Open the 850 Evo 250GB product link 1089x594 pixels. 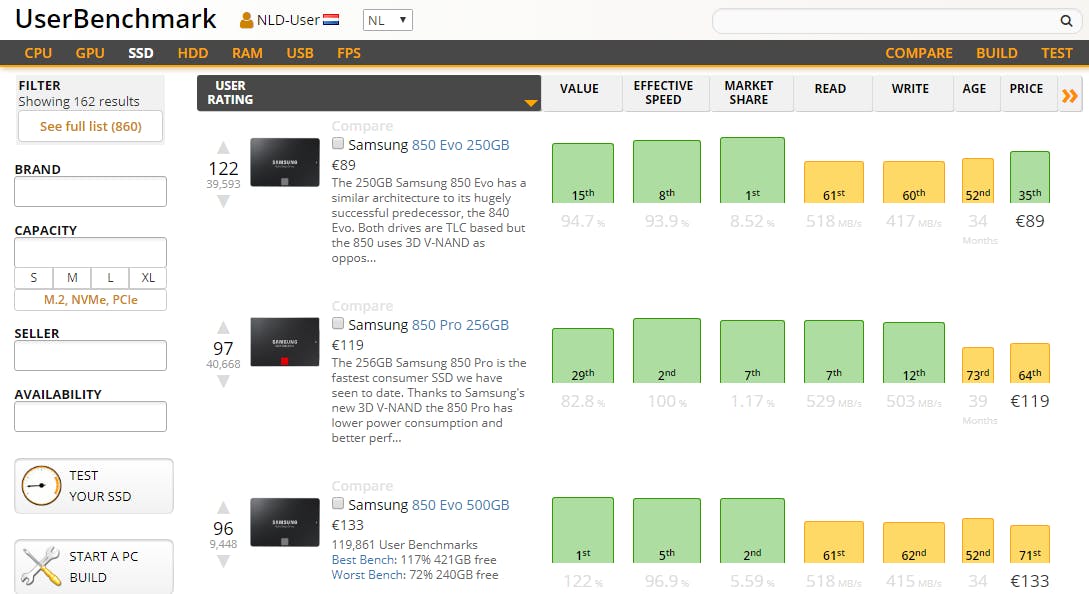[x=460, y=145]
